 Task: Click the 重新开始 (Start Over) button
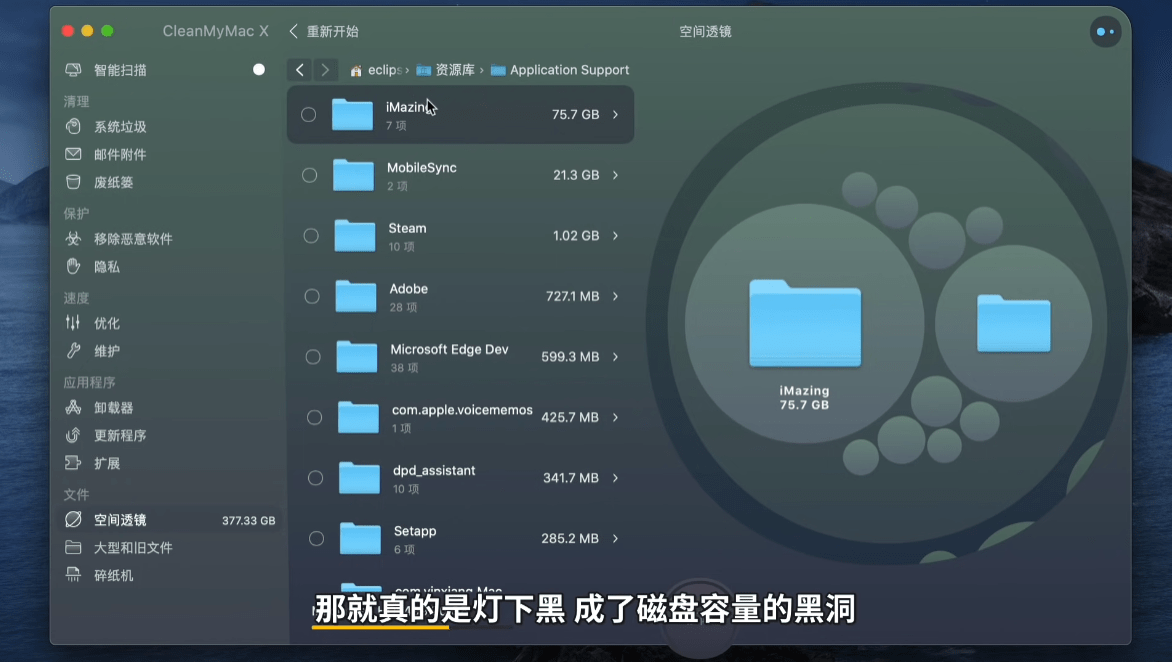324,31
